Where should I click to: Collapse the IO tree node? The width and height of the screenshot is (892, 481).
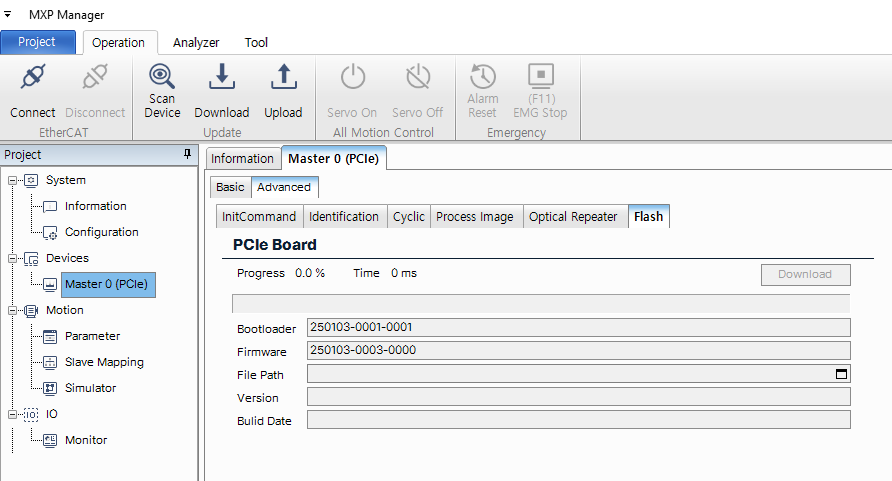(11, 414)
